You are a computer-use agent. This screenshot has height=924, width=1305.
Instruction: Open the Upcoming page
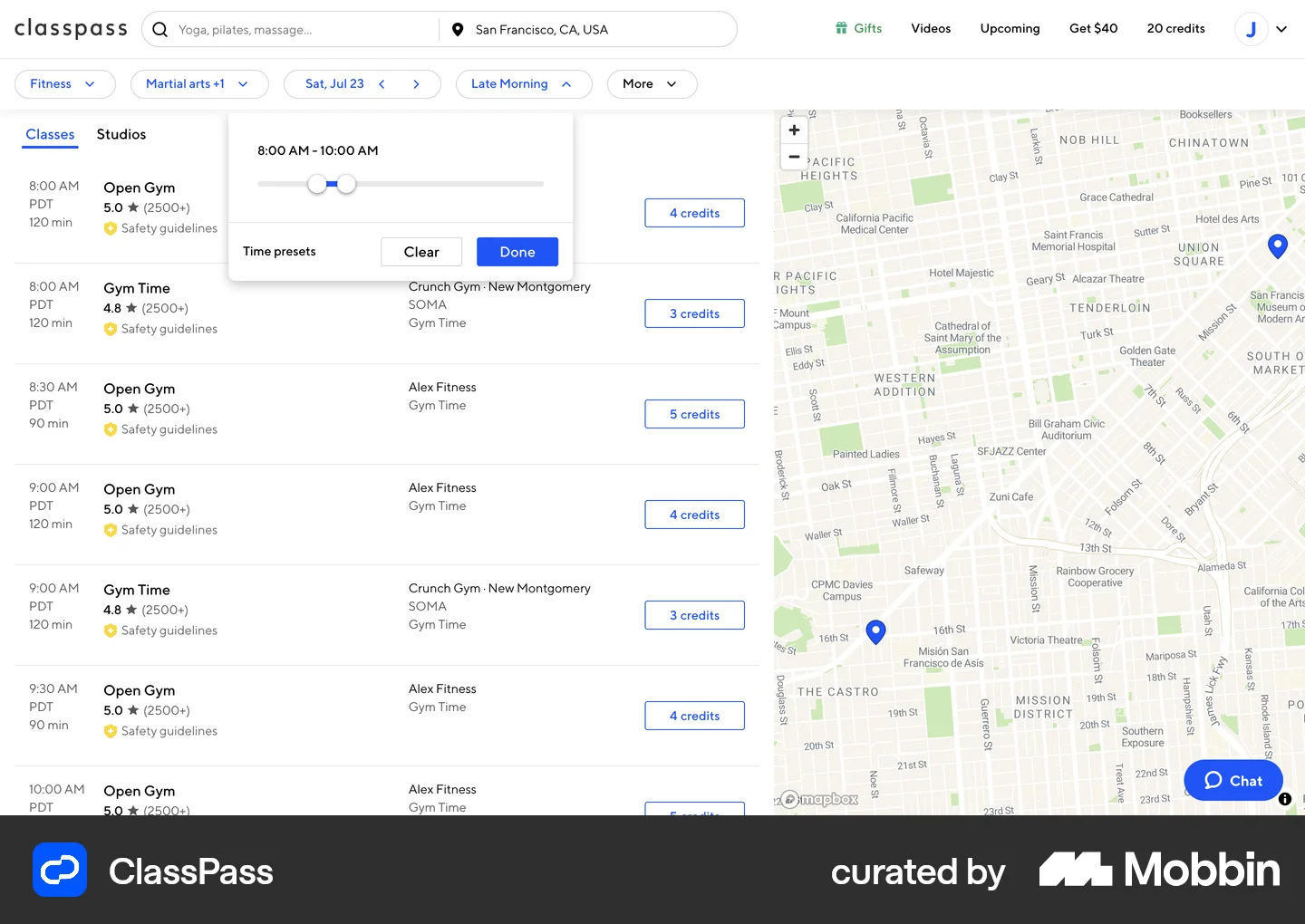[1010, 29]
